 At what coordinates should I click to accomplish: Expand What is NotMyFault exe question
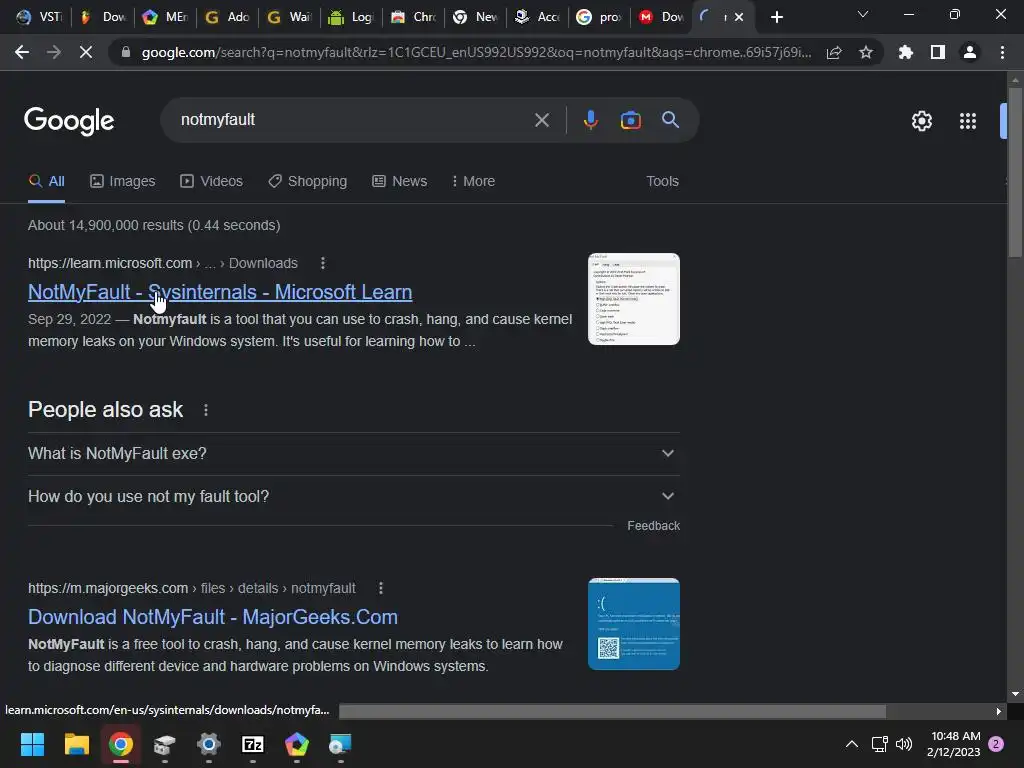(353, 453)
